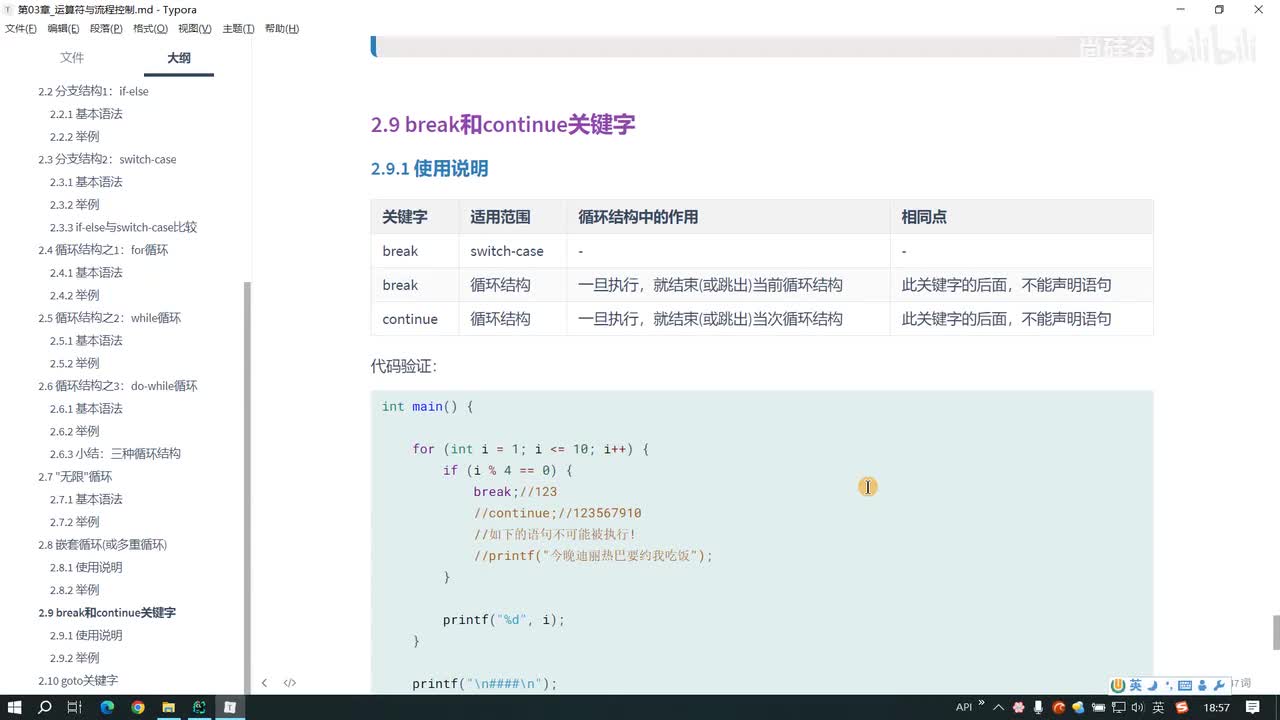This screenshot has width=1280, height=720.
Task: Open the 格式(O) menu
Action: click(x=150, y=29)
